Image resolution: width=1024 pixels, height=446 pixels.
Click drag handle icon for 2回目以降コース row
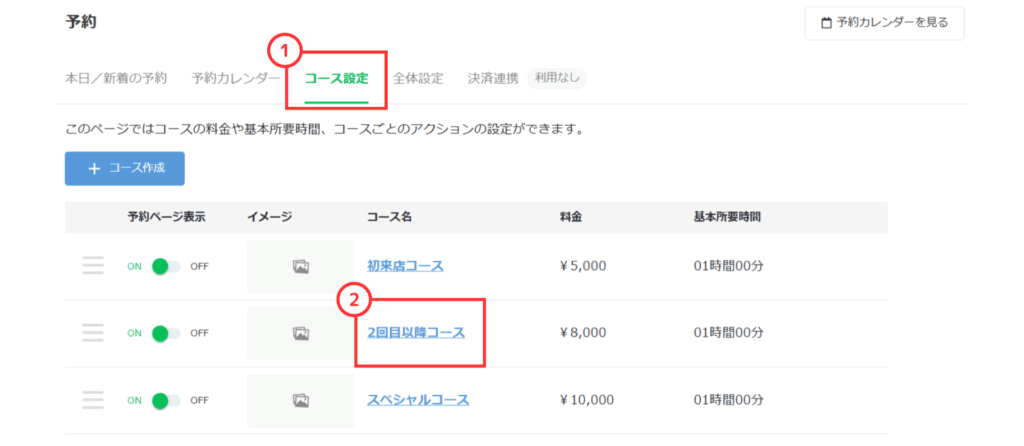(x=93, y=333)
